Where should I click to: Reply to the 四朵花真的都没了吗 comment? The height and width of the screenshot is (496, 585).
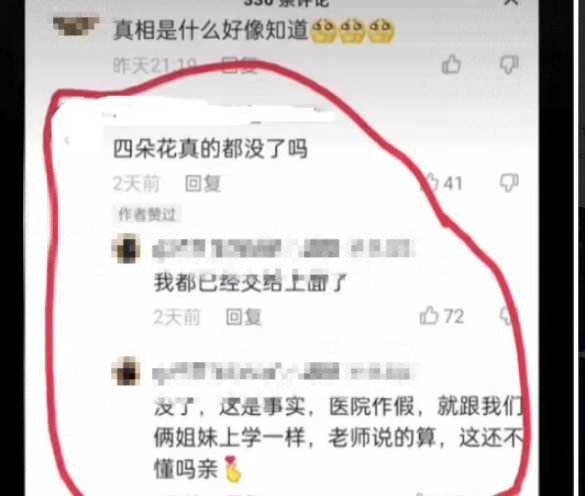[x=203, y=184]
